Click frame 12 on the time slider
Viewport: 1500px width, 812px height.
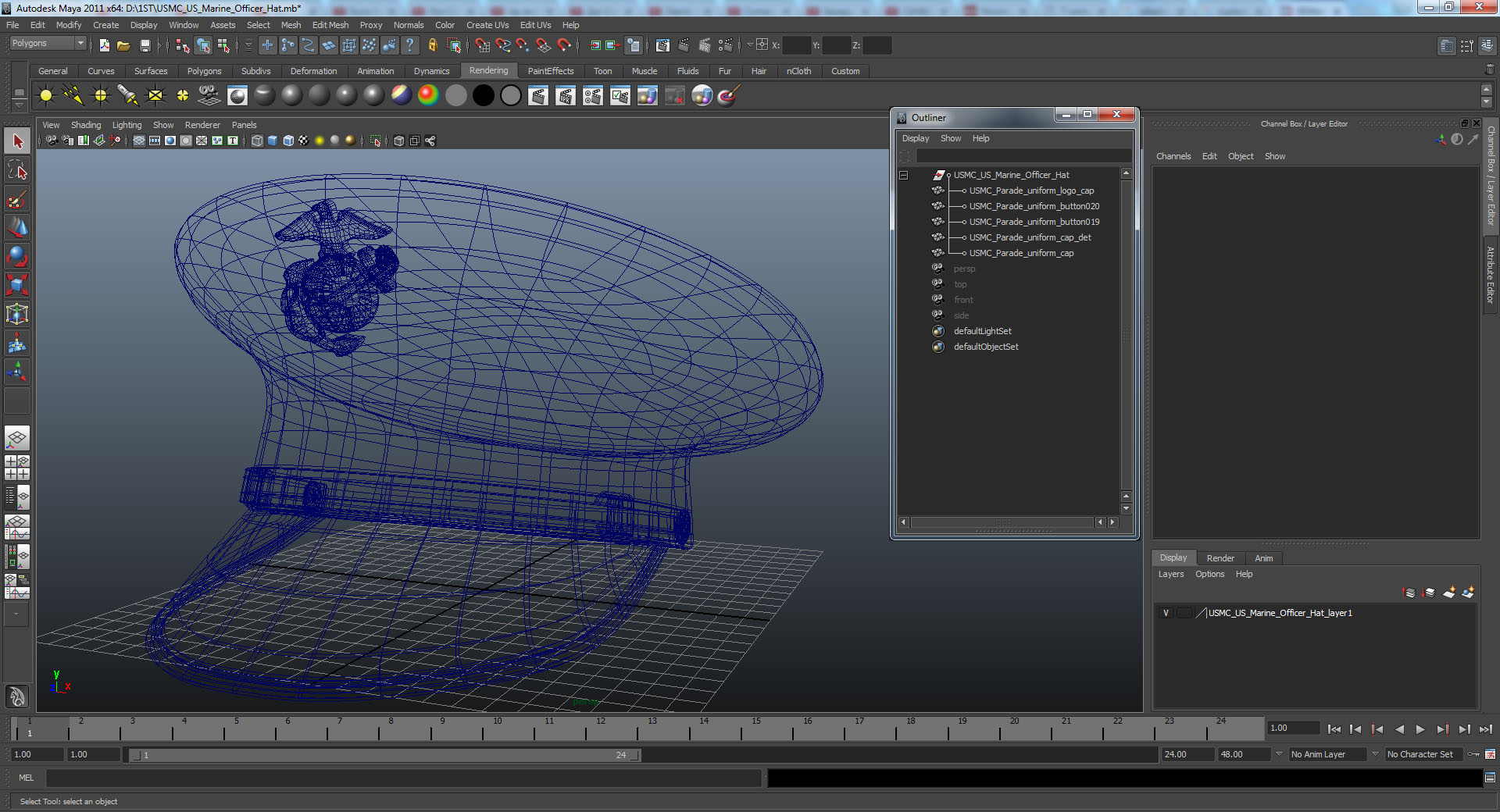tap(601, 729)
